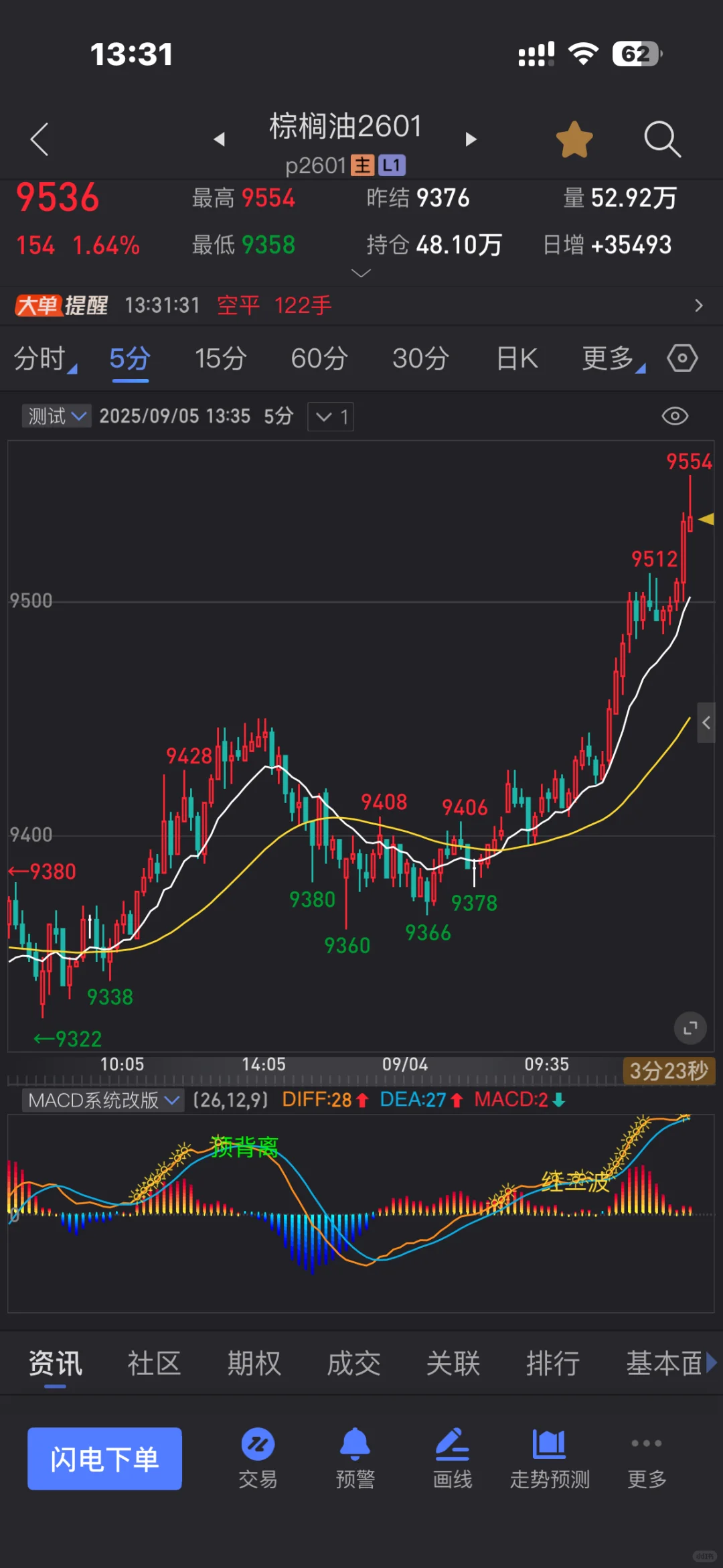Open the 排行 tab
Screen dimensions: 723x1568
[x=553, y=1363]
